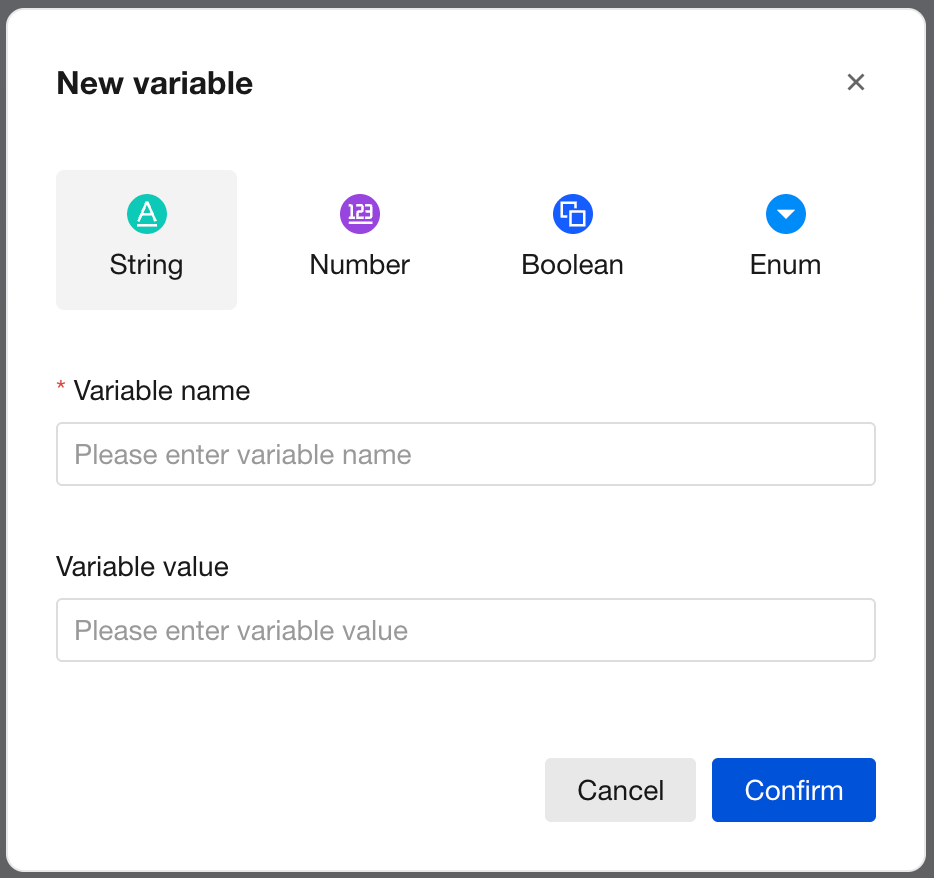Click the teal String type icon
This screenshot has height=878, width=934.
click(x=147, y=214)
